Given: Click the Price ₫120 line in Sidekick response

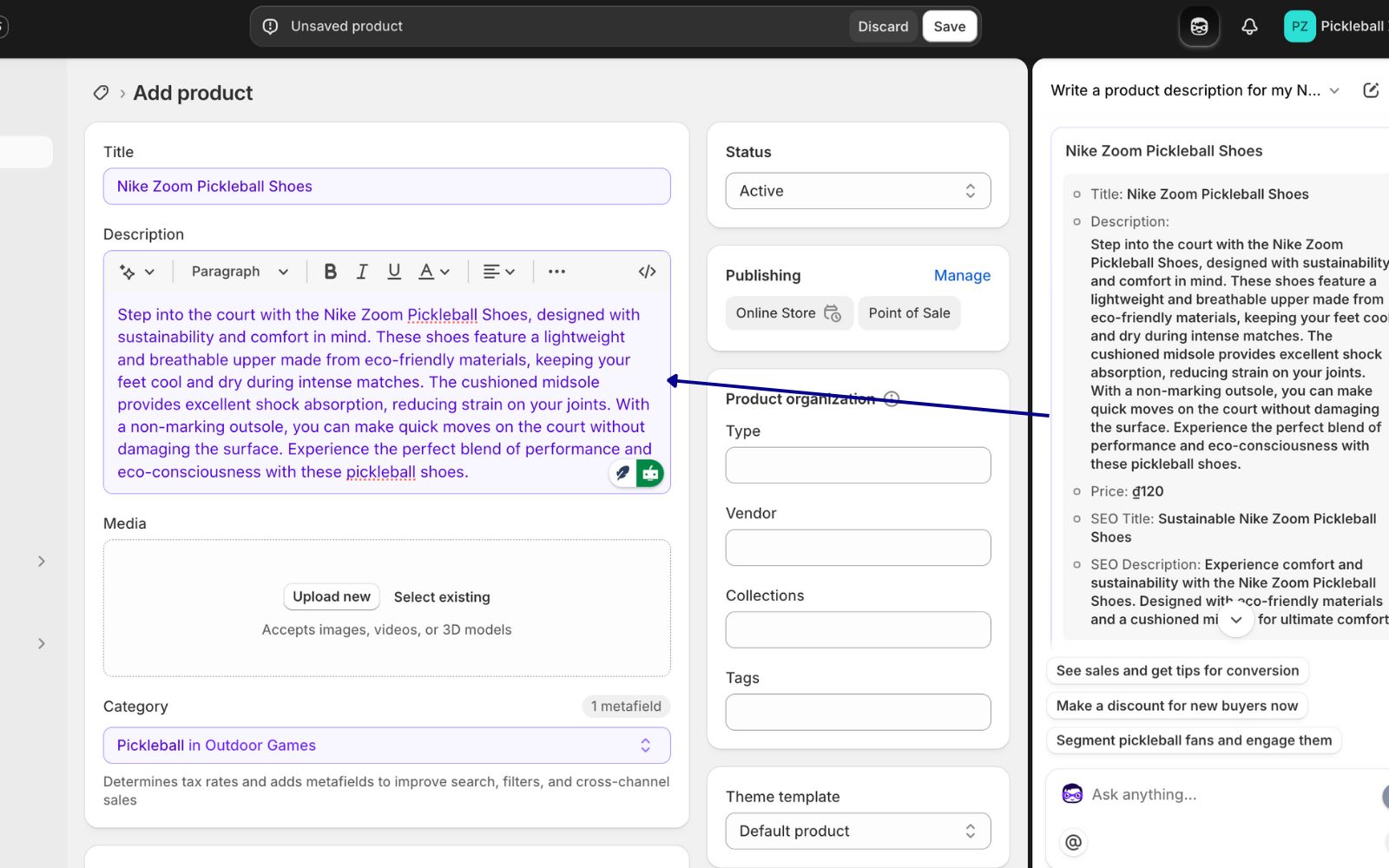Looking at the screenshot, I should (1127, 491).
